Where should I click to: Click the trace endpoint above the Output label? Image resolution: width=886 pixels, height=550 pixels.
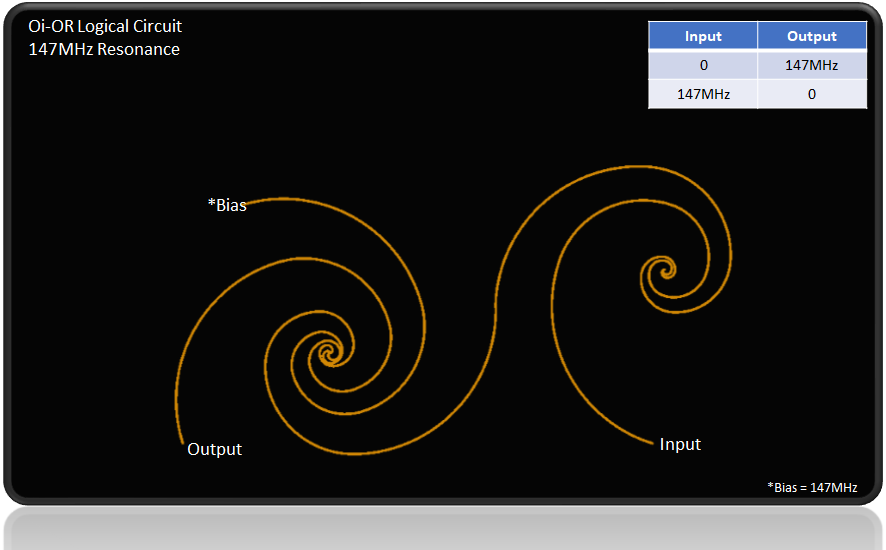183,440
